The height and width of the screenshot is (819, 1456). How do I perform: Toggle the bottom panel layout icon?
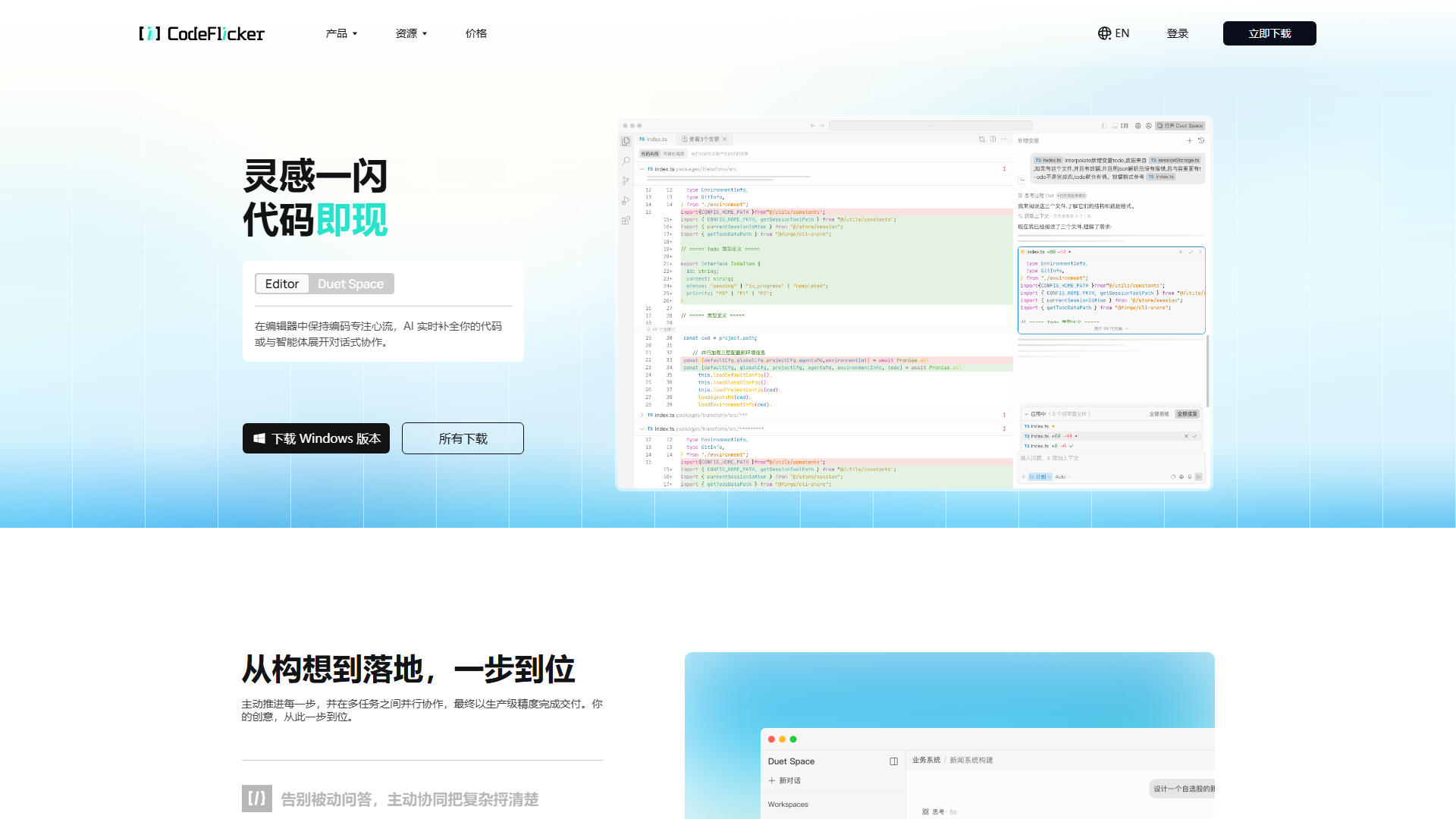1115,126
